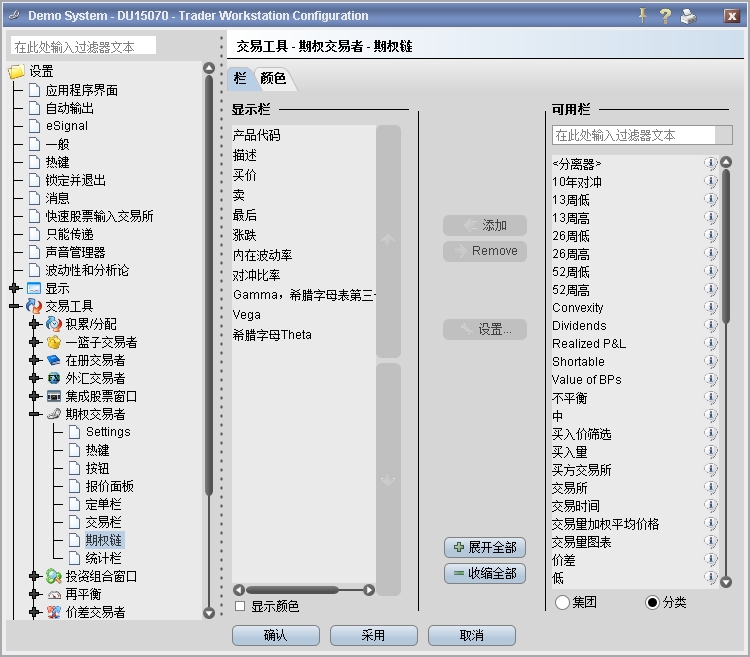The height and width of the screenshot is (657, 750).
Task: Click the printer icon in title bar
Action: coord(688,16)
